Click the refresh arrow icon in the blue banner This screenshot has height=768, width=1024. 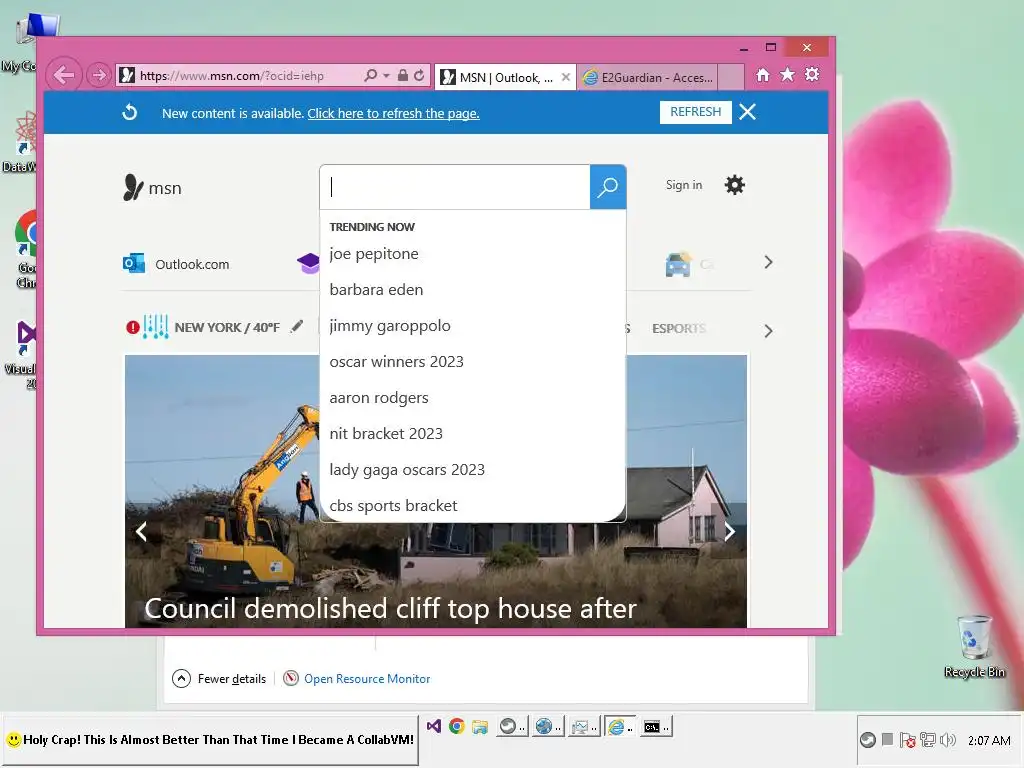[130, 112]
